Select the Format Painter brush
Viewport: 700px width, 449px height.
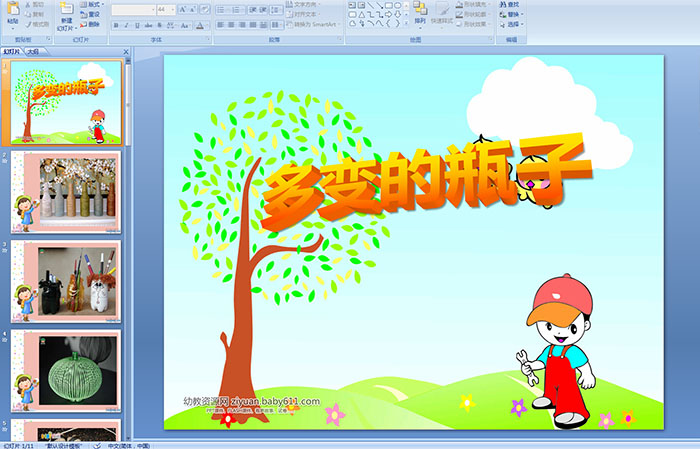pos(28,24)
